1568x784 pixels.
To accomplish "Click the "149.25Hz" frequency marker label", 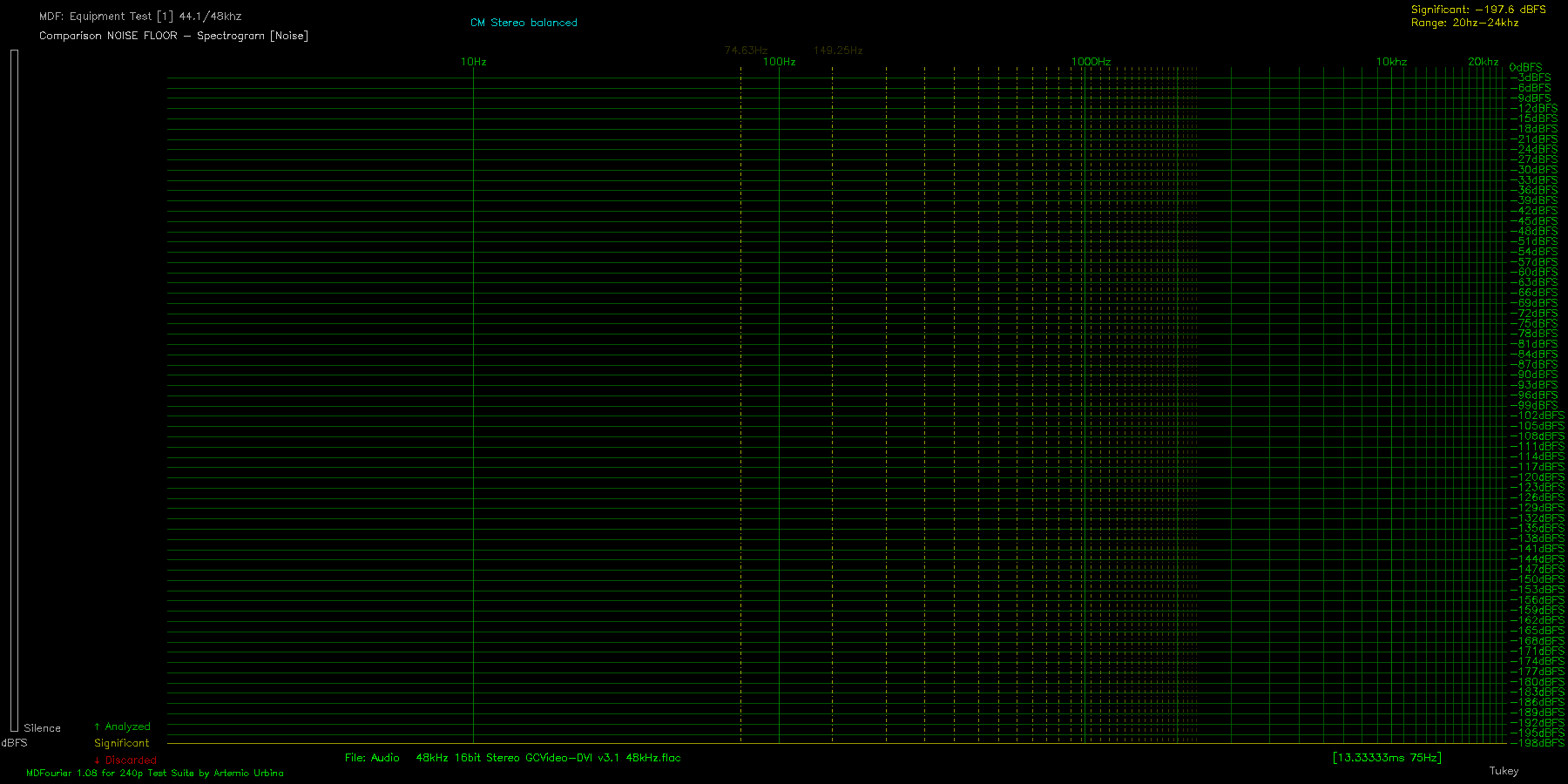I will click(838, 51).
